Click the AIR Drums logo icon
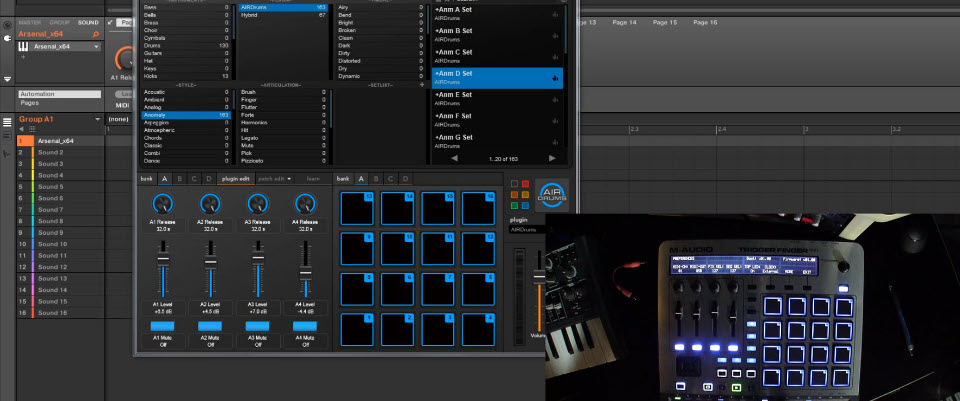Image resolution: width=960 pixels, height=401 pixels. [x=552, y=195]
